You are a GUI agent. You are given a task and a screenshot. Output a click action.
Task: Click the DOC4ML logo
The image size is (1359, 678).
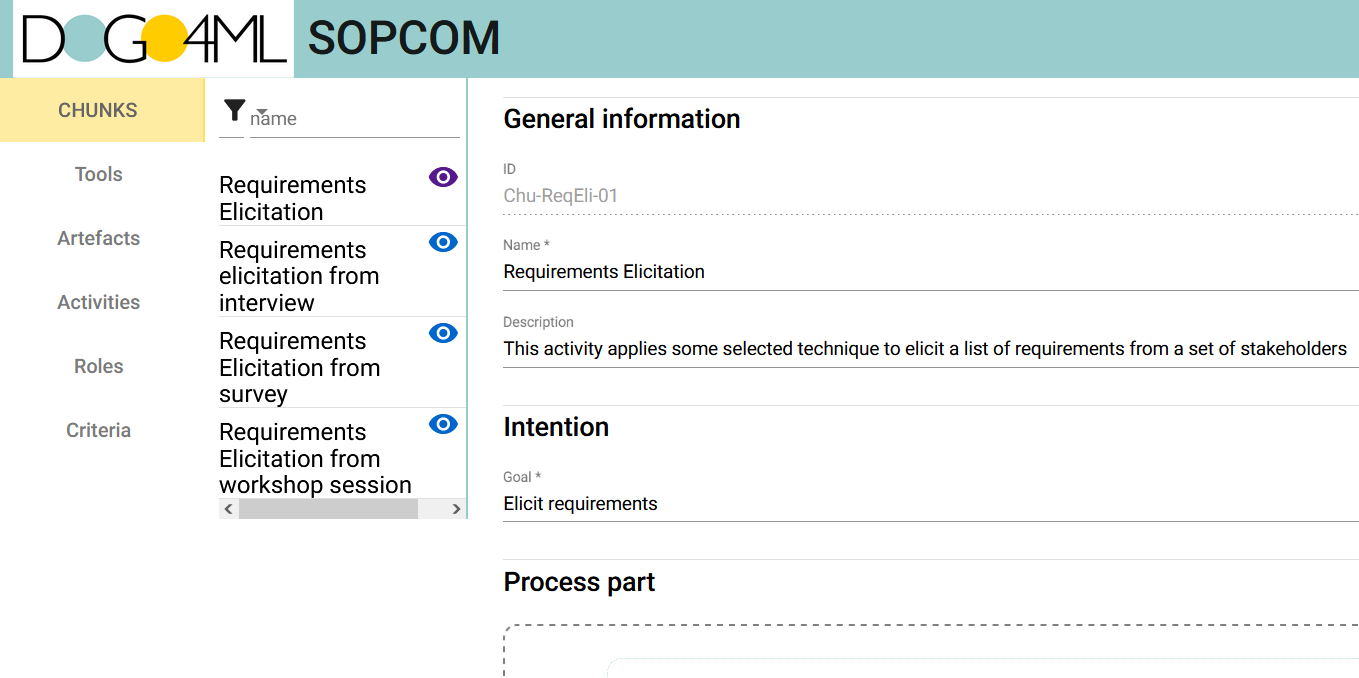[153, 39]
